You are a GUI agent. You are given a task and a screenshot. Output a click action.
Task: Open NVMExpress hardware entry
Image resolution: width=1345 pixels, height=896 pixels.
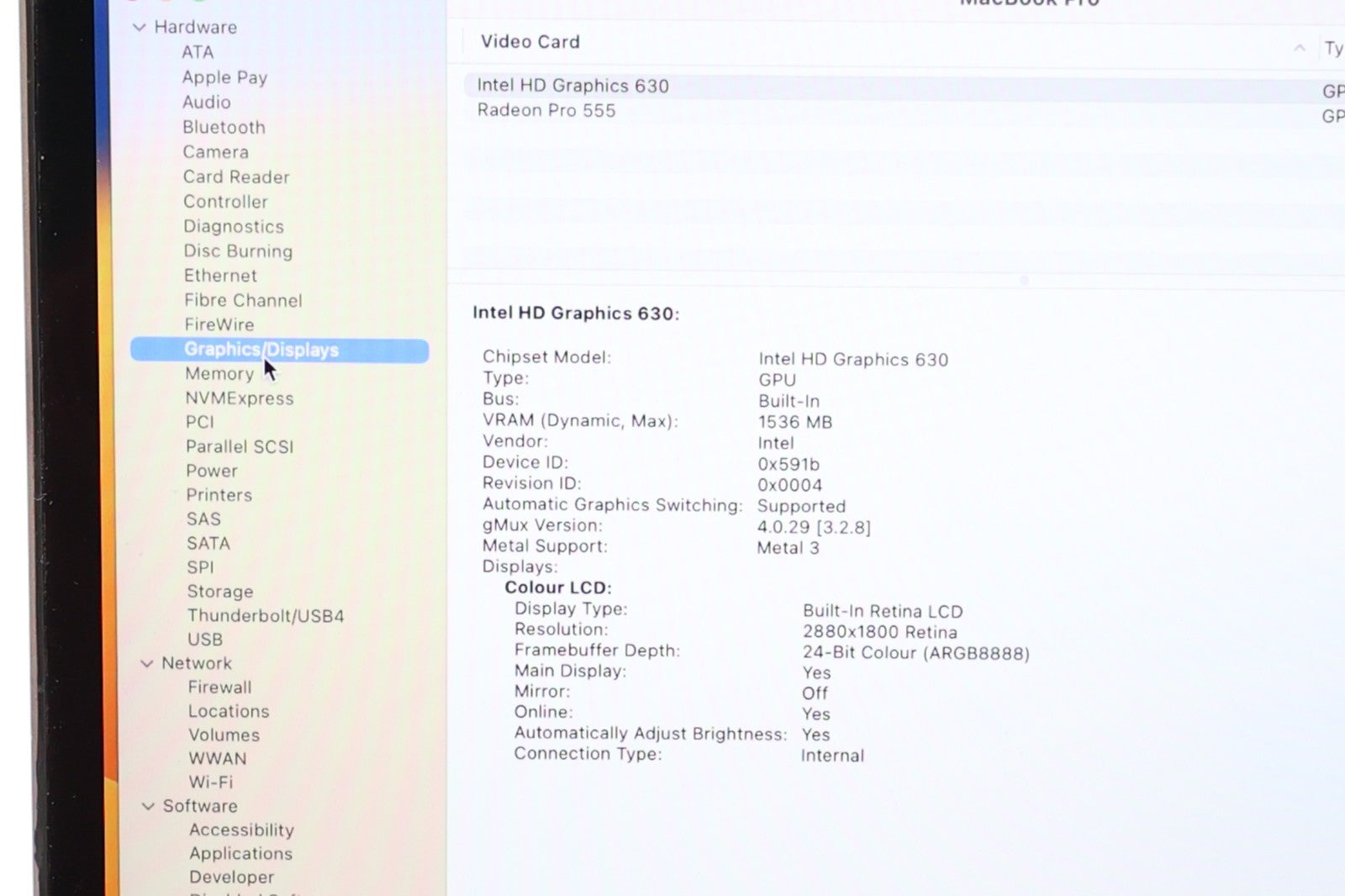click(240, 398)
